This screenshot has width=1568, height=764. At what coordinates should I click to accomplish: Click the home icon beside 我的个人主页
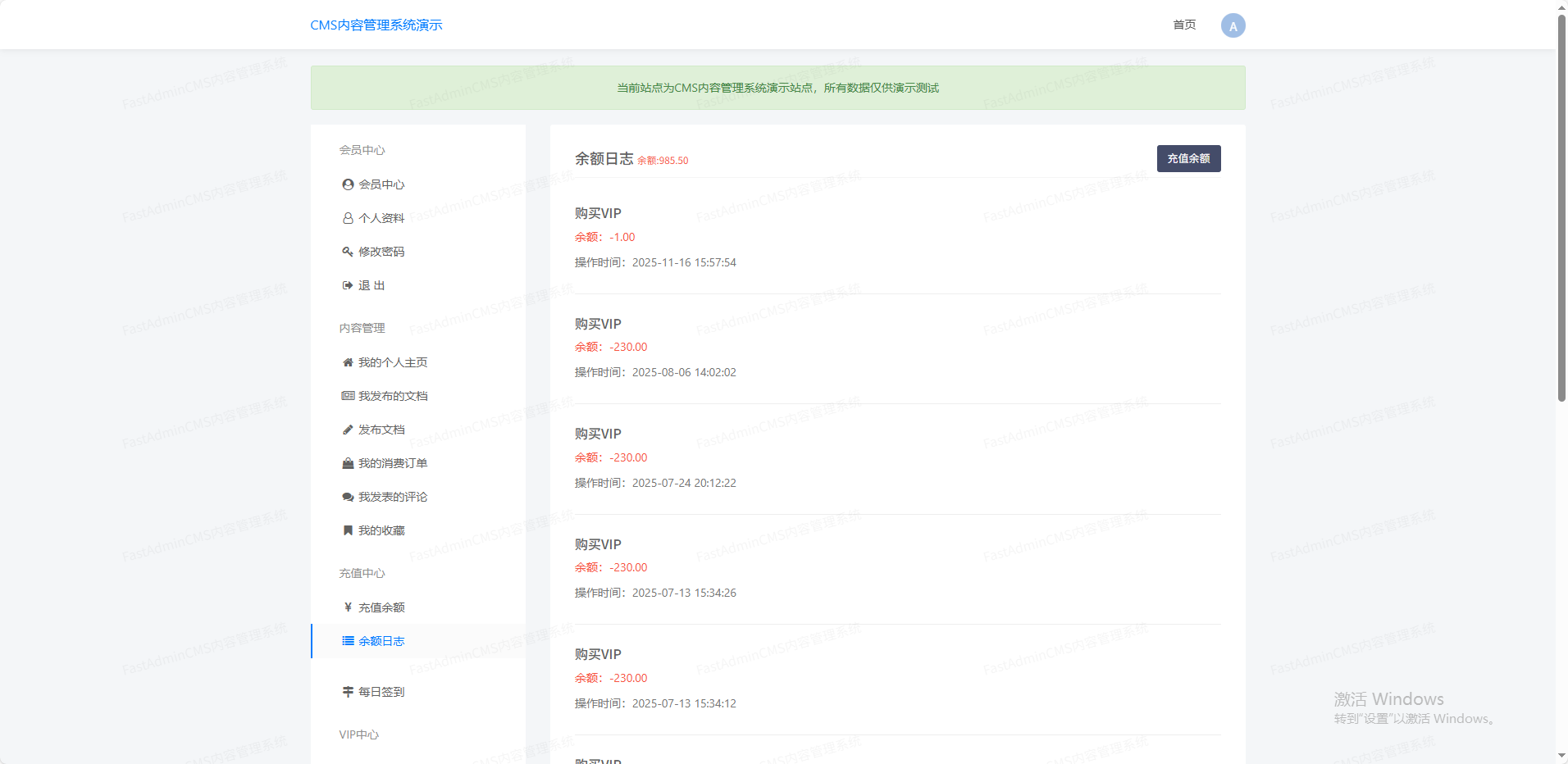[348, 362]
